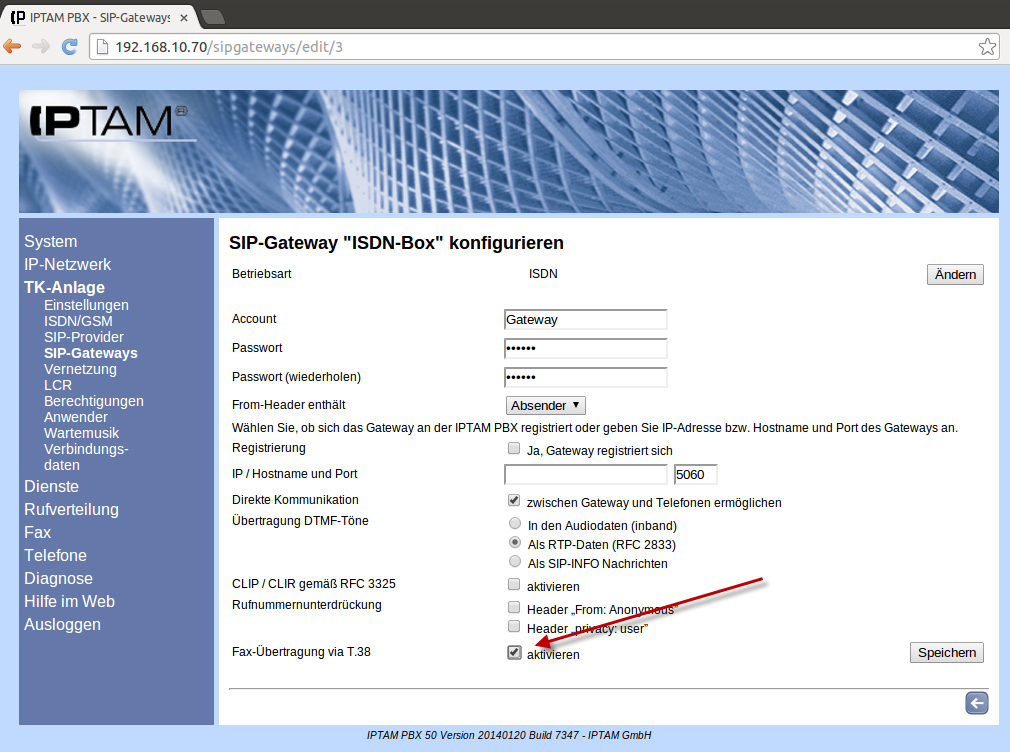The image size is (1010, 752).
Task: Click the Ausloggen link
Action: pyautogui.click(x=62, y=624)
